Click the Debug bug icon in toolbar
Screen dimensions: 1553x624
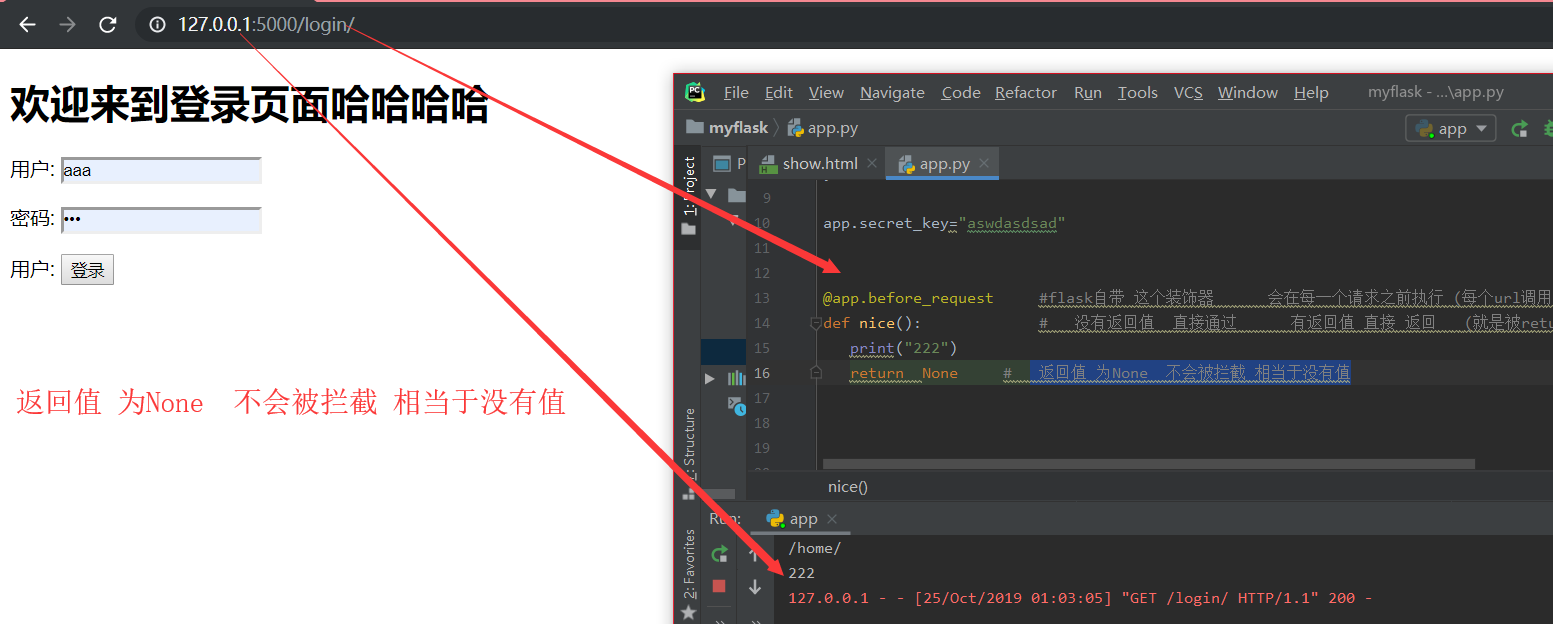[x=1548, y=129]
